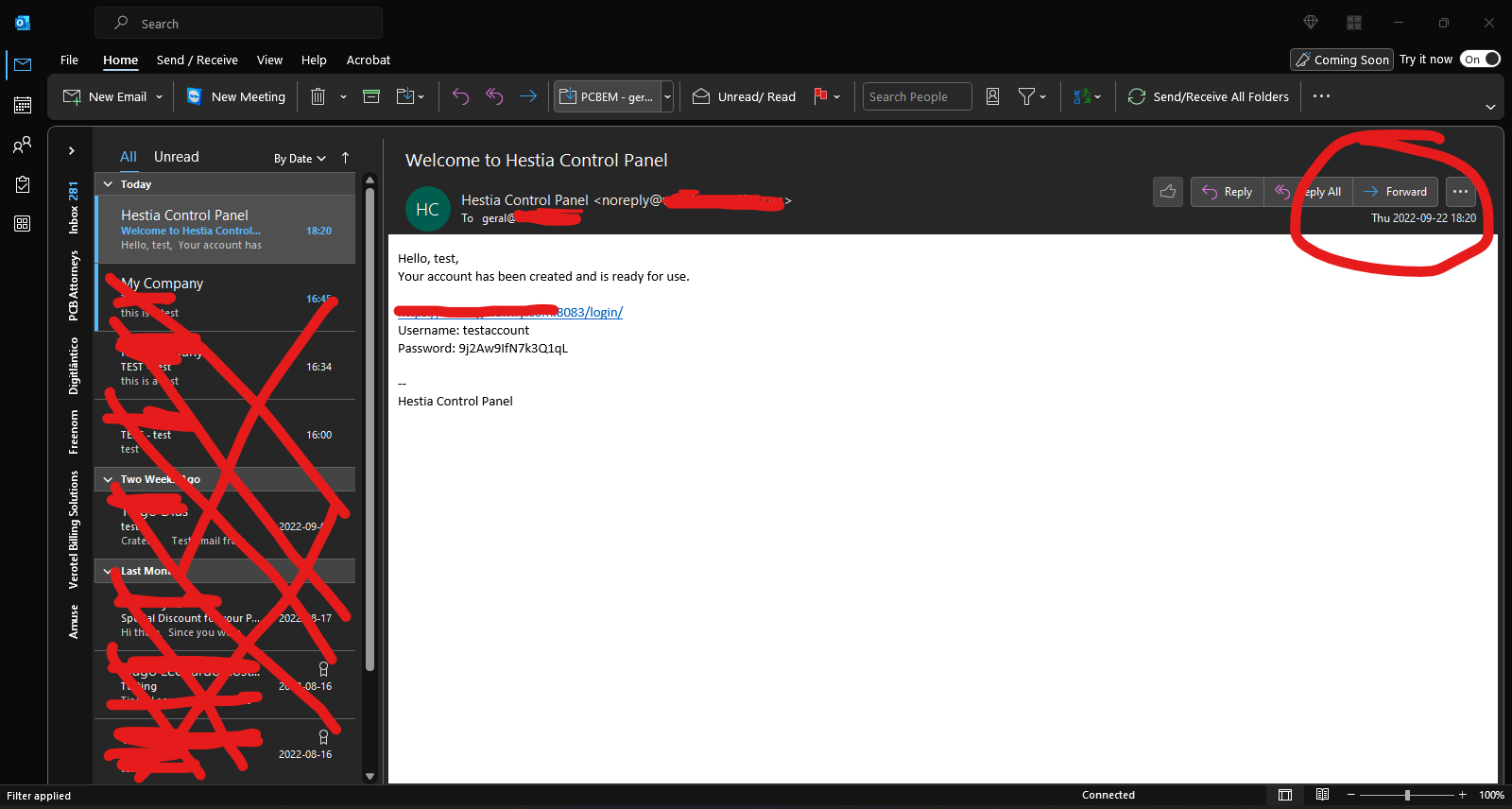The height and width of the screenshot is (809, 1512).
Task: Open Quick Steps gallery dropdown arrow
Action: (667, 96)
